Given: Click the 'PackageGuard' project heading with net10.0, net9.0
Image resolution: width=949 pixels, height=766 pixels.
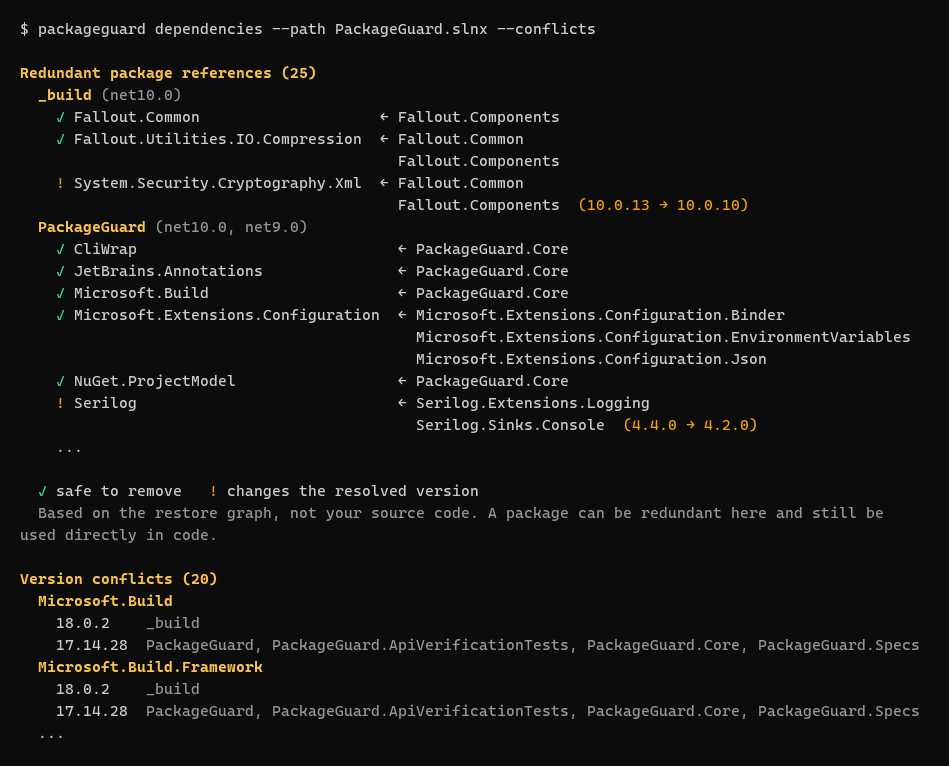Looking at the screenshot, I should (92, 228).
